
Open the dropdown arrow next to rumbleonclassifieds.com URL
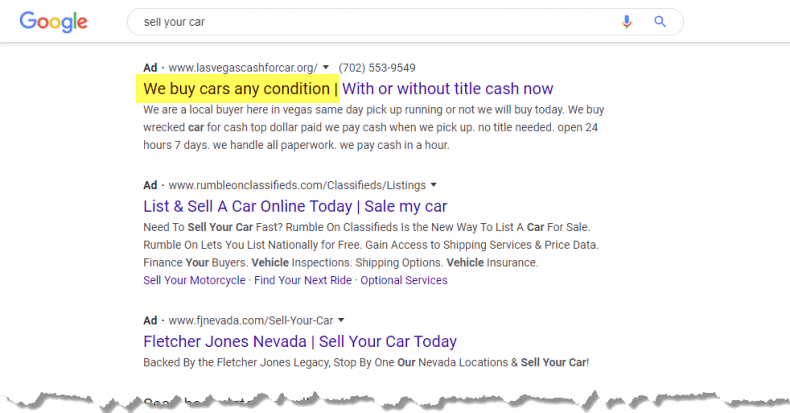click(434, 185)
